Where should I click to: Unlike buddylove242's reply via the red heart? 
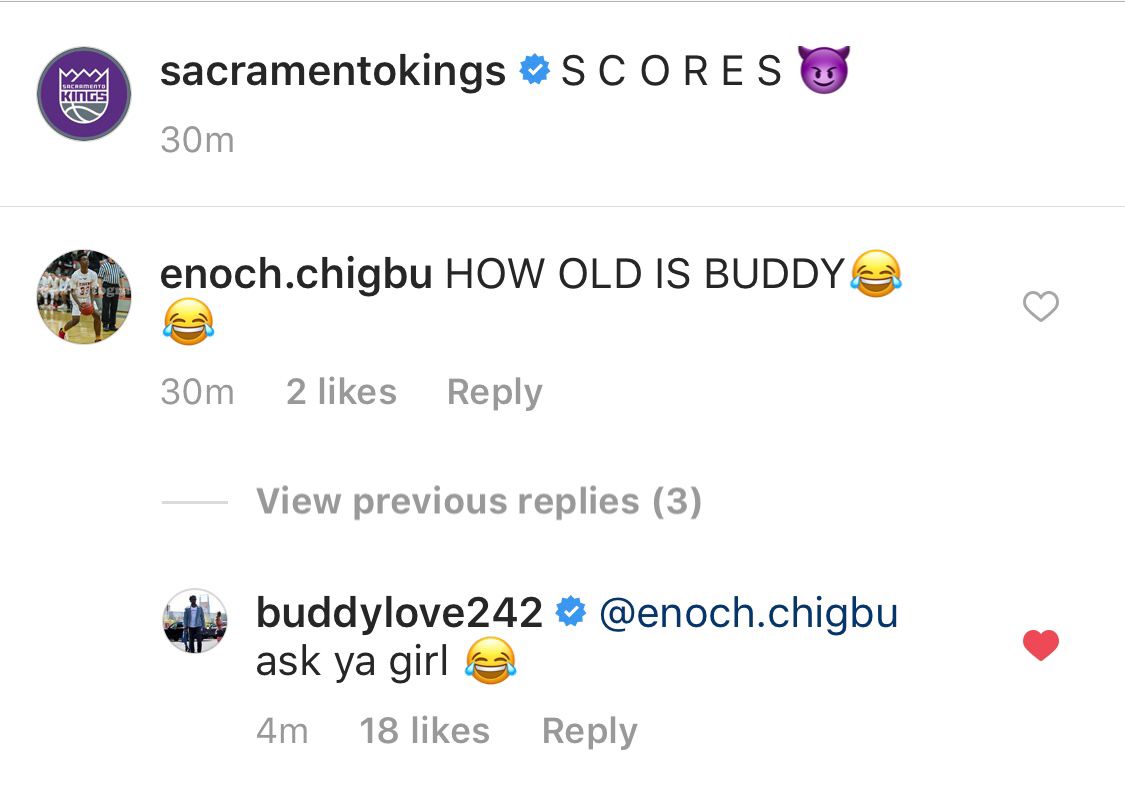(x=1041, y=645)
